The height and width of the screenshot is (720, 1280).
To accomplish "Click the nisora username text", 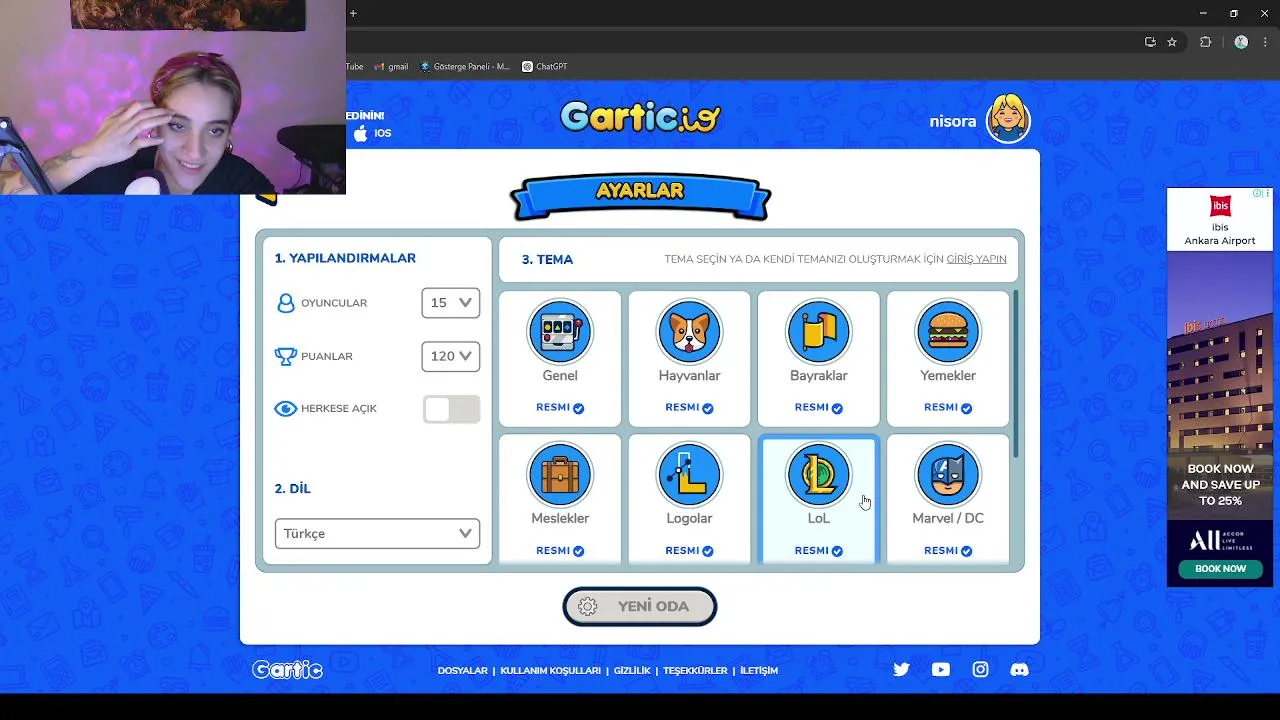I will point(952,121).
